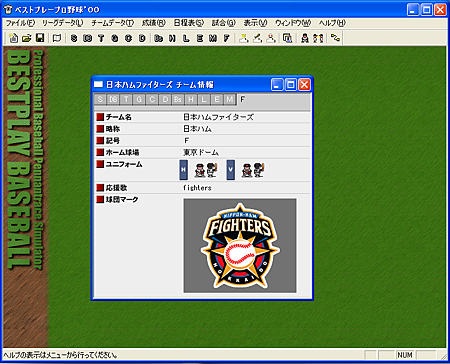Switch to D tab in team info window
Viewport: 450px width, 364px height.
point(165,99)
